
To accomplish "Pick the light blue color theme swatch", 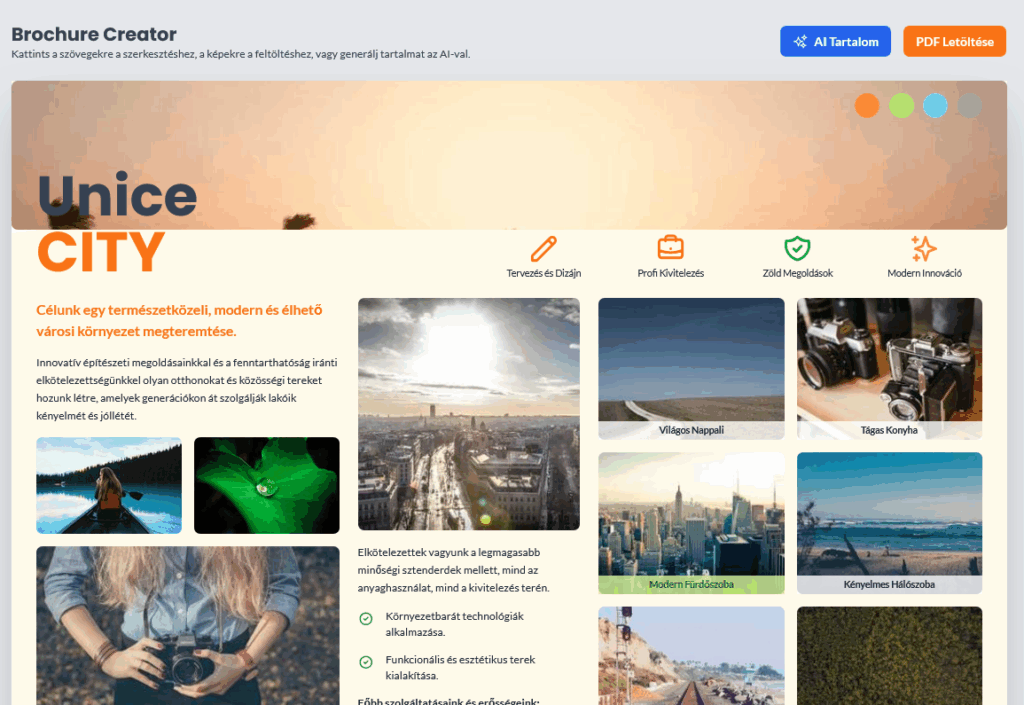I will (x=935, y=105).
